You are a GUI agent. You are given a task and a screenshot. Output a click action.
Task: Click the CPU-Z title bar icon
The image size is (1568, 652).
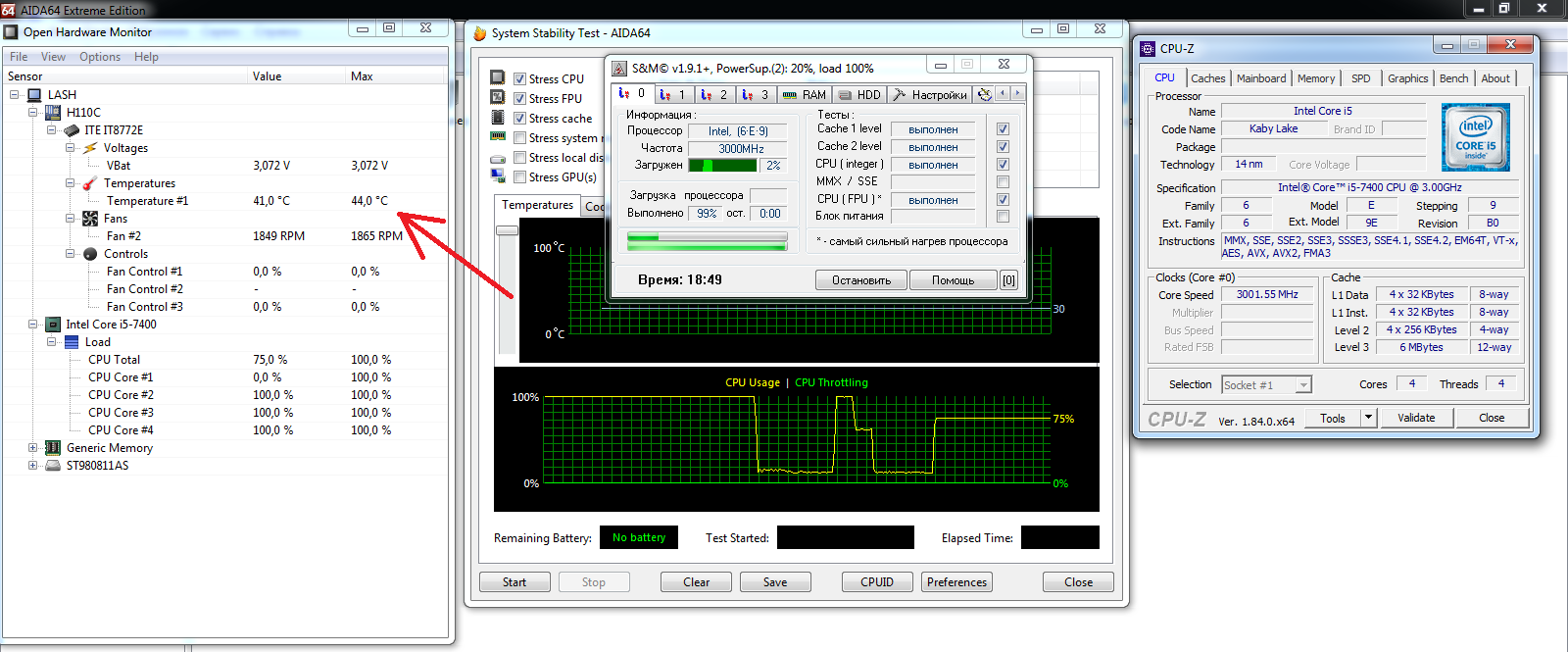click(1149, 48)
